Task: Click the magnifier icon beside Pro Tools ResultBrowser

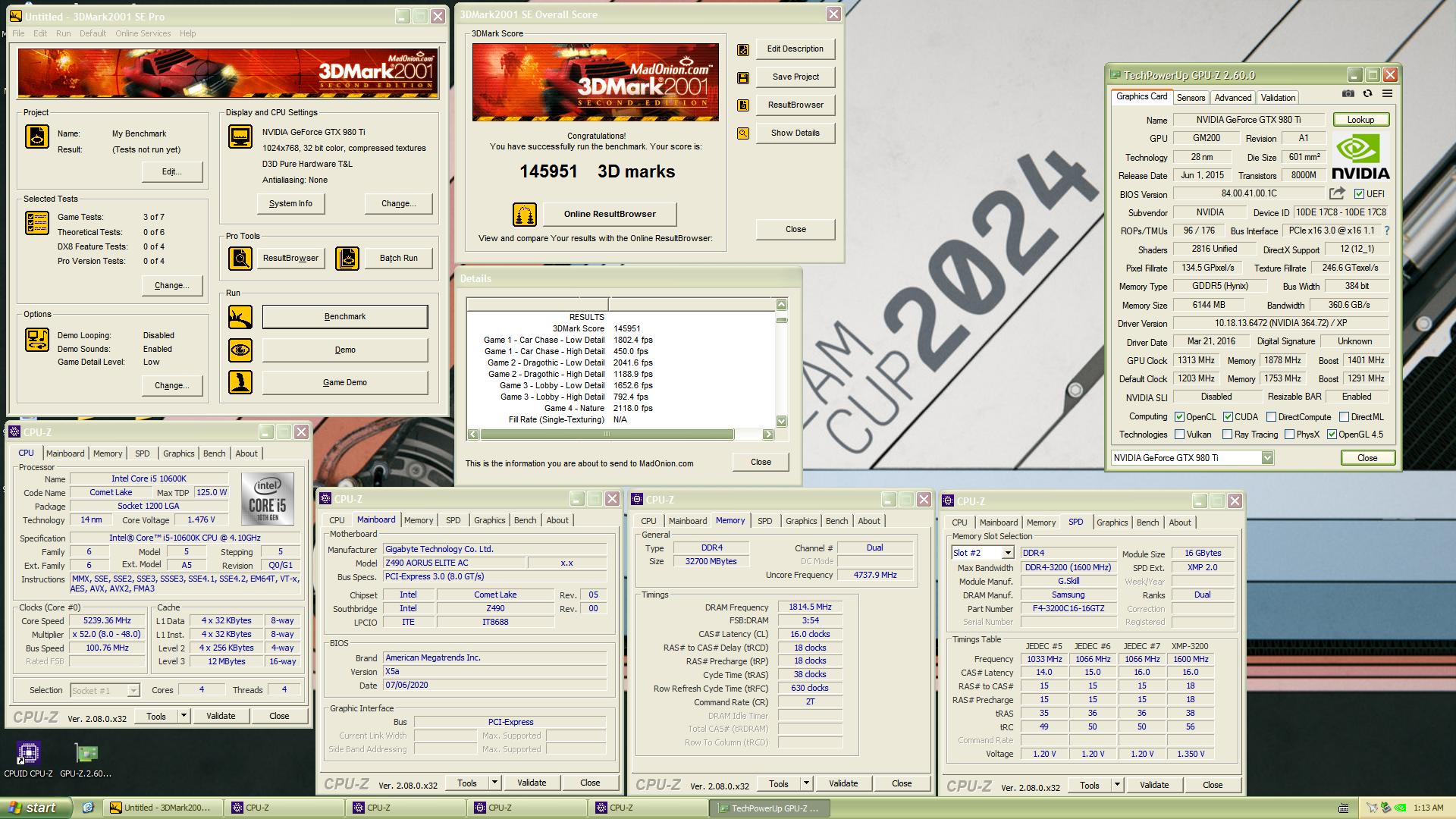Action: (x=240, y=259)
